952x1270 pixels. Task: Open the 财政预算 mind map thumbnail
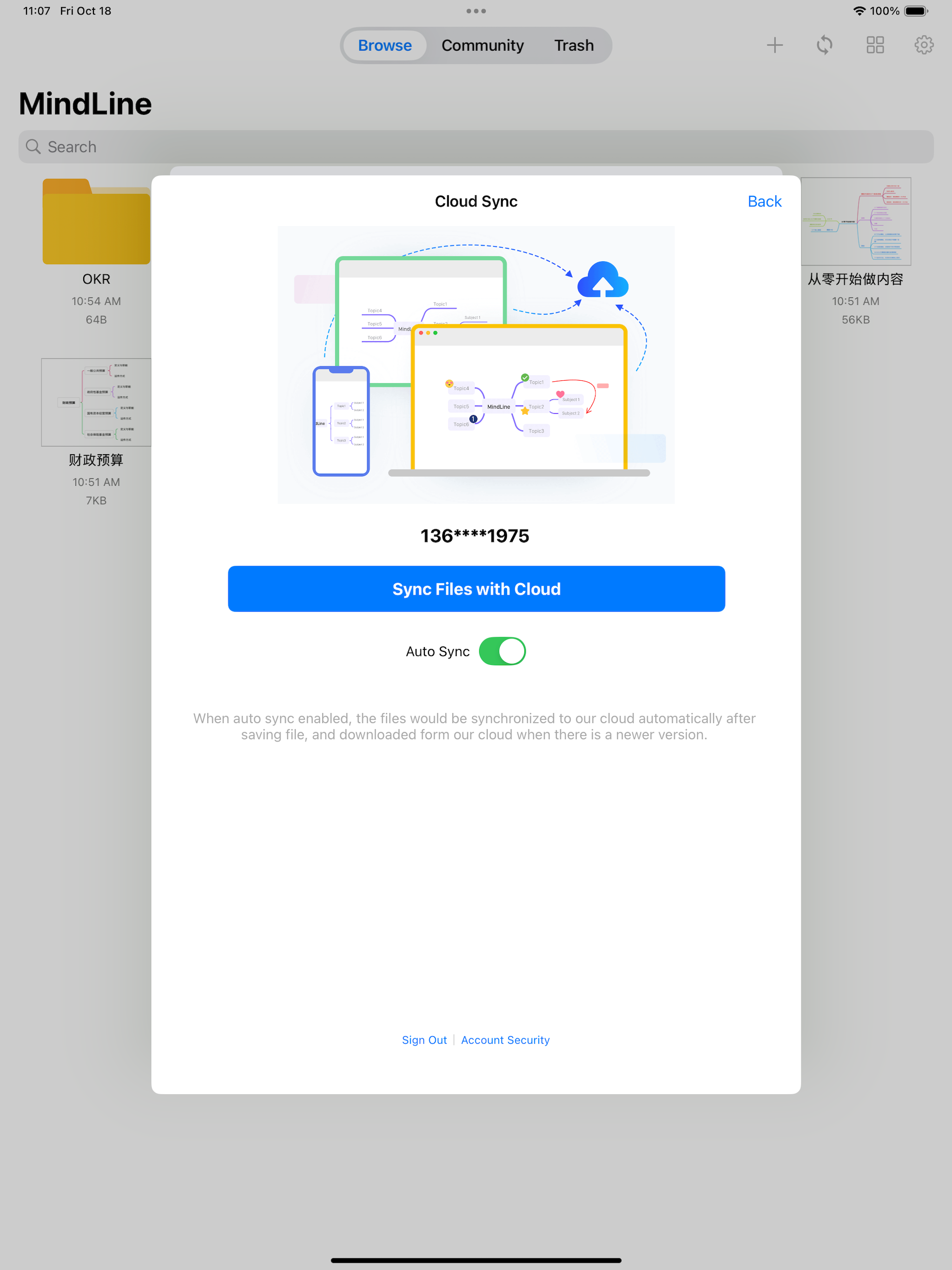(x=96, y=402)
